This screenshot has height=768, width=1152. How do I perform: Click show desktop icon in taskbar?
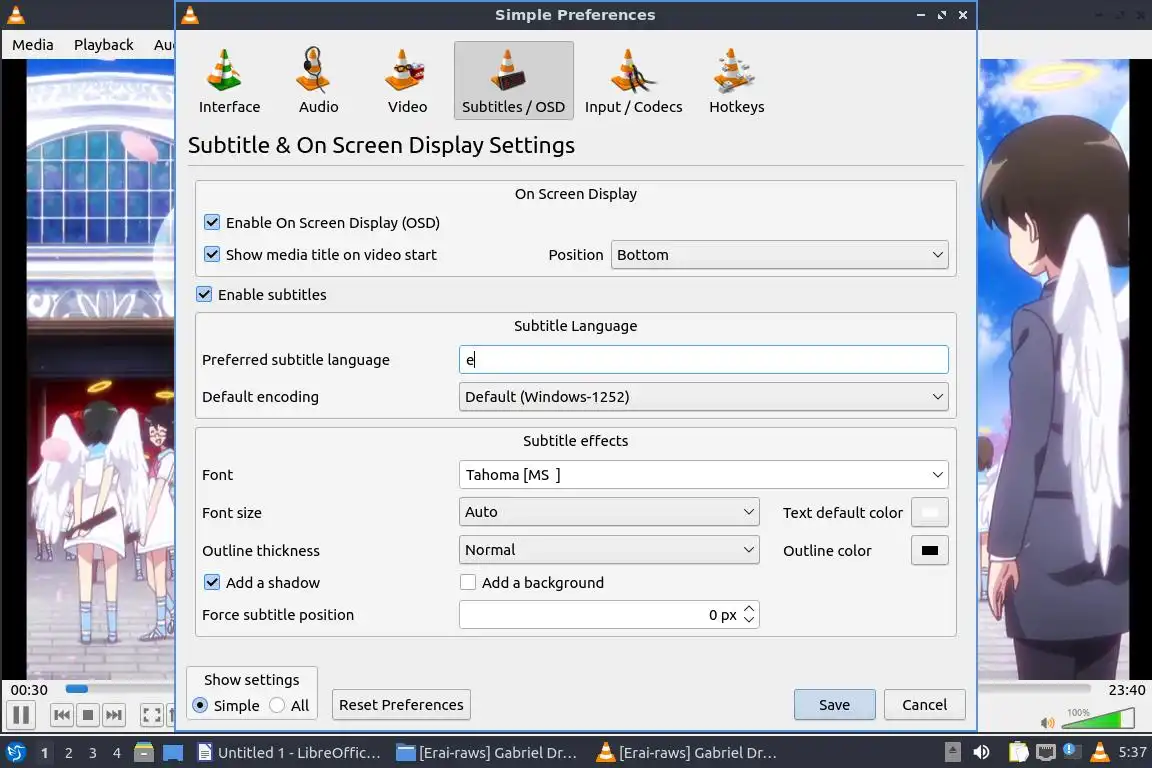(x=173, y=753)
